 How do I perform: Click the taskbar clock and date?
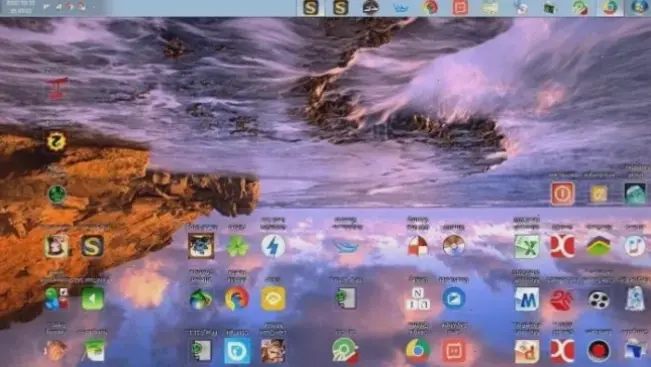pyautogui.click(x=20, y=7)
